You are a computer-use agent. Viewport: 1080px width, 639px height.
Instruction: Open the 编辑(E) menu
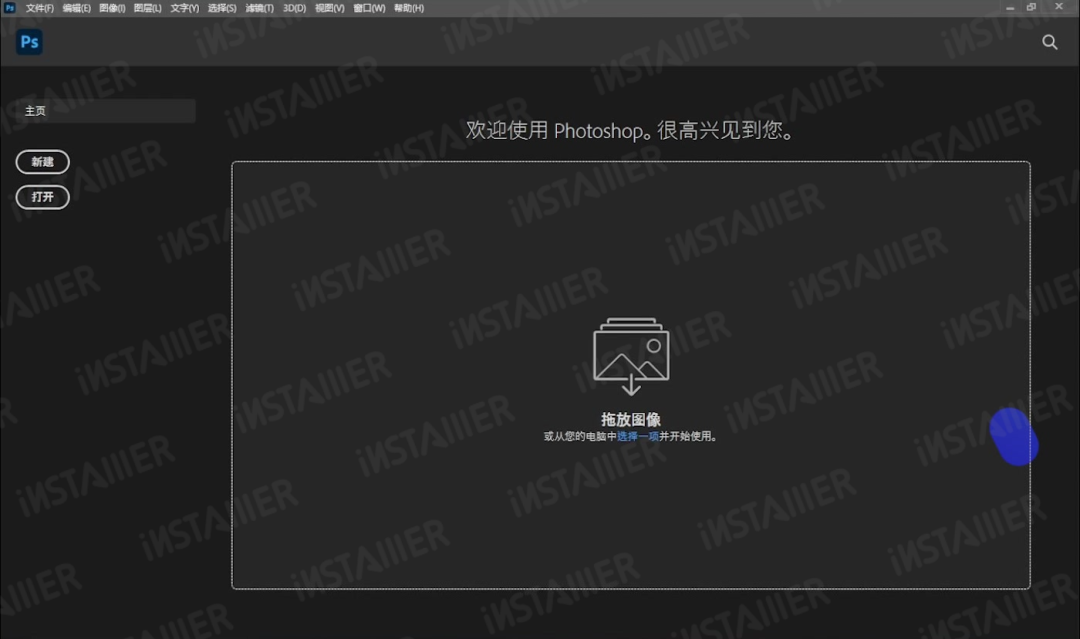tap(76, 8)
